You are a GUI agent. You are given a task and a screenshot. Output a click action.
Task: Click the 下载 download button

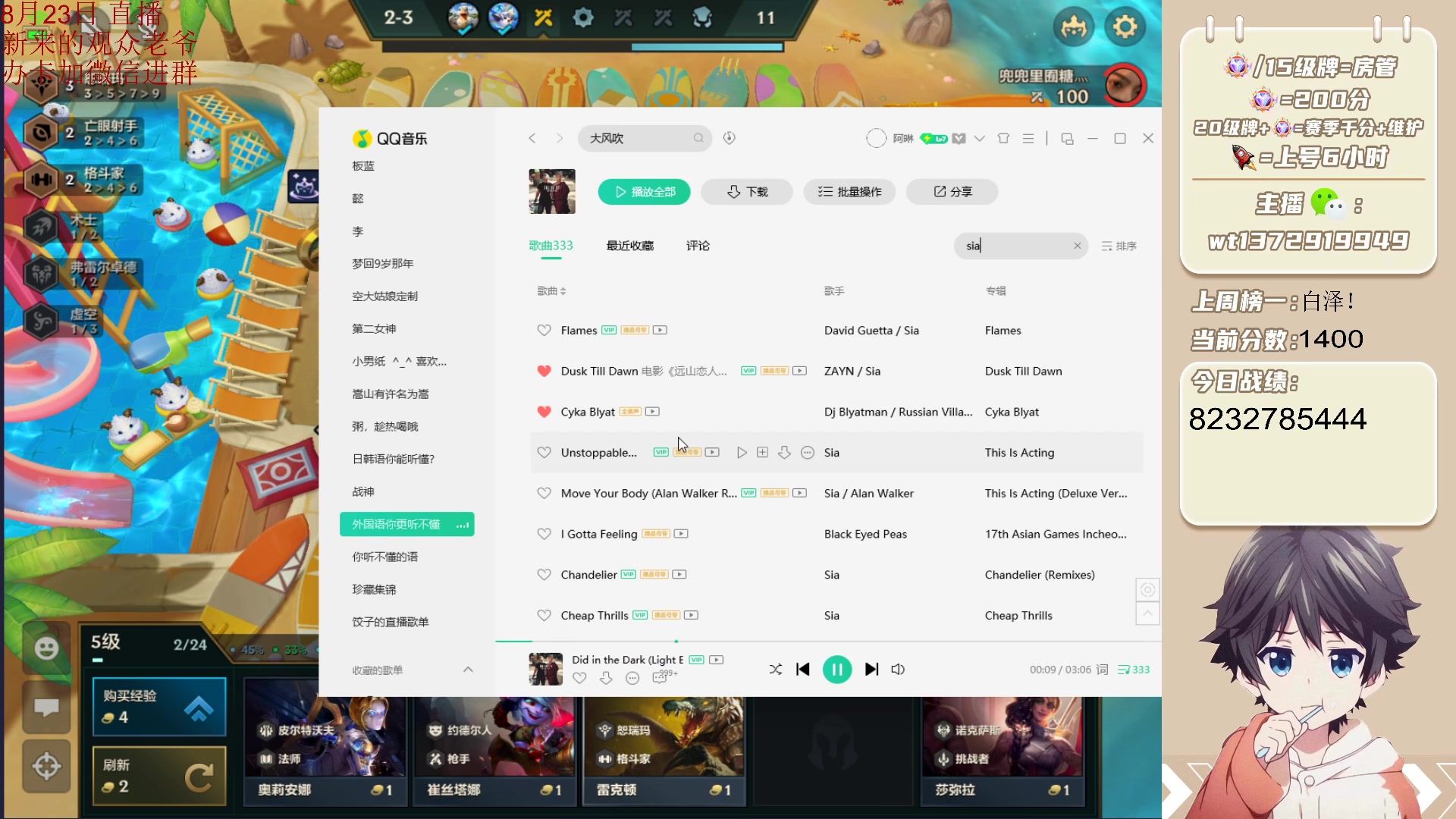747,192
